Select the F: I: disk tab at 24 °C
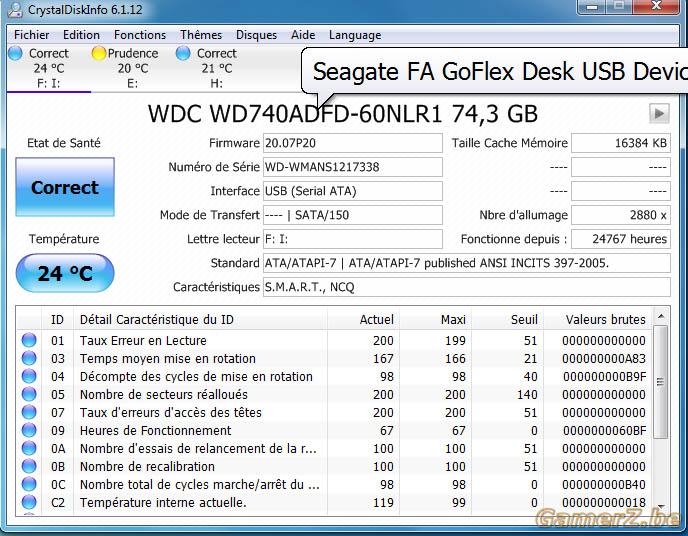Viewport: 688px width, 536px height. [48, 68]
